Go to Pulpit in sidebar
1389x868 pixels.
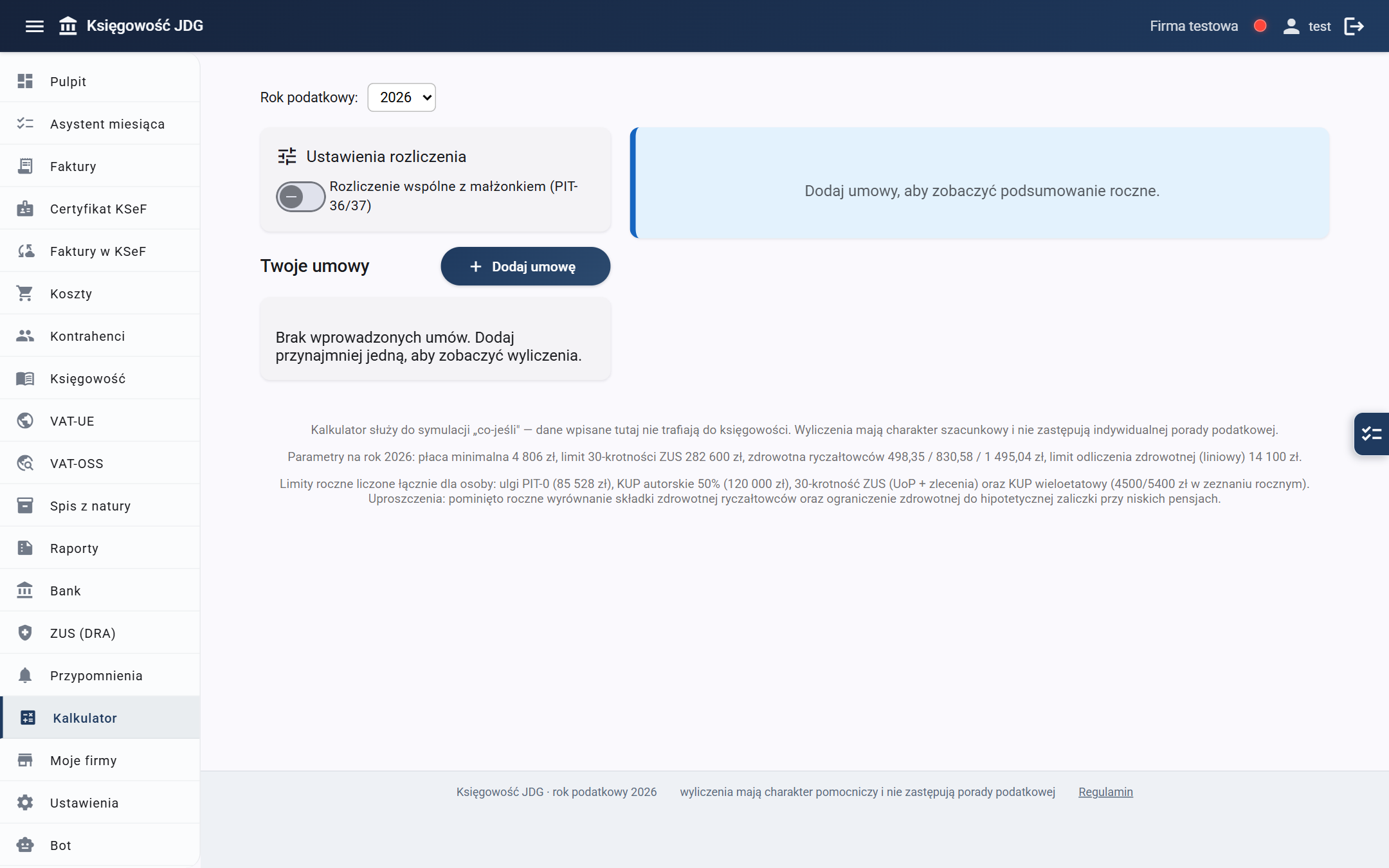100,82
